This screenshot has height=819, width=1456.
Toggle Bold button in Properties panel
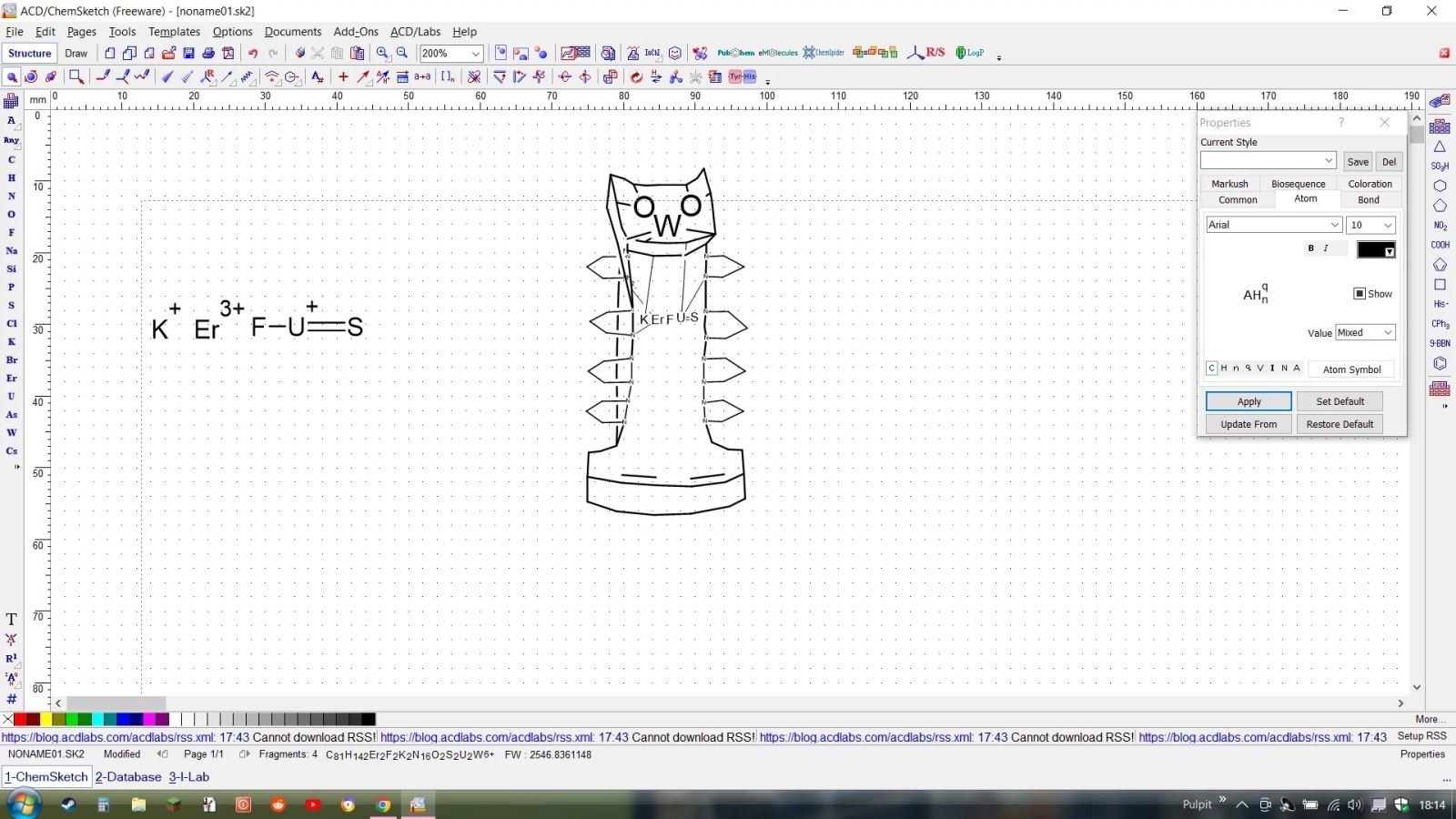click(1310, 248)
